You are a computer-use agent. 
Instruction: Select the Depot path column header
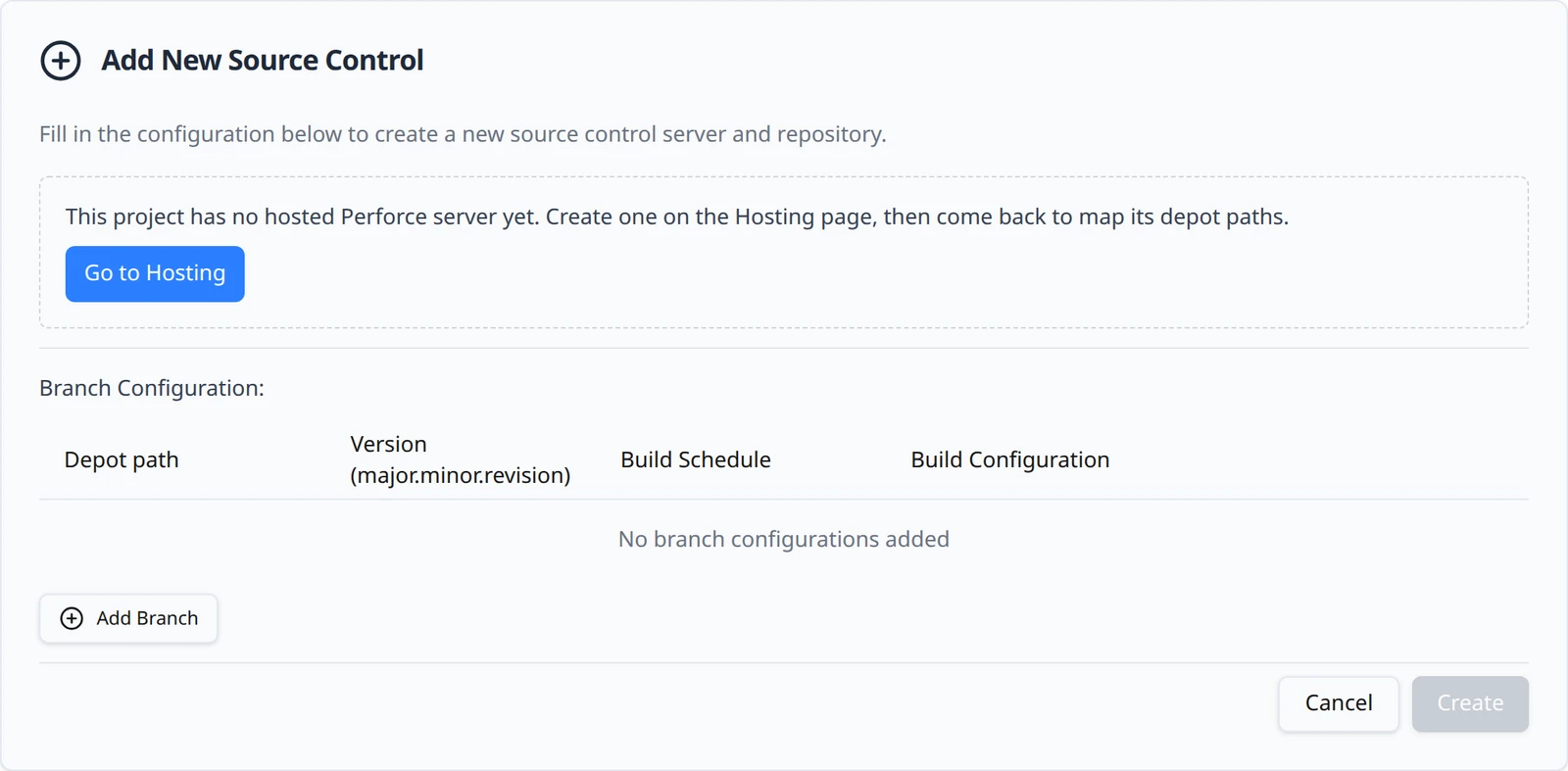122,459
